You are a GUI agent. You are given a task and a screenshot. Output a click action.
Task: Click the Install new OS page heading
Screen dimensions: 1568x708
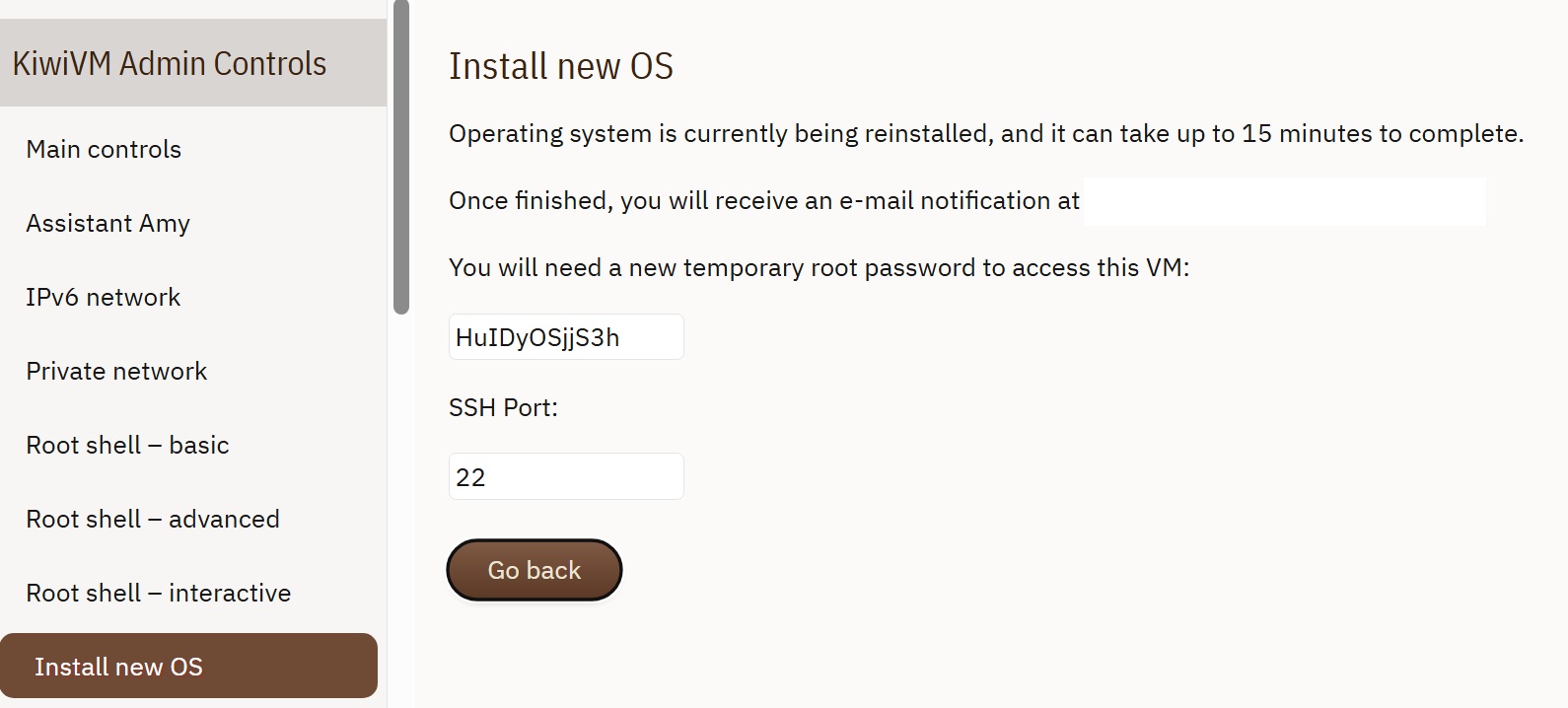coord(561,67)
